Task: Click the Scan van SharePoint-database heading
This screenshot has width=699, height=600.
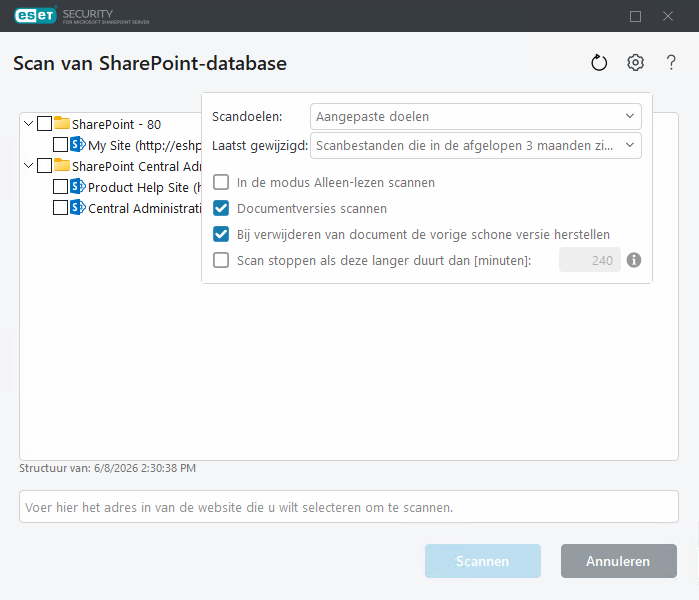Action: (x=150, y=63)
